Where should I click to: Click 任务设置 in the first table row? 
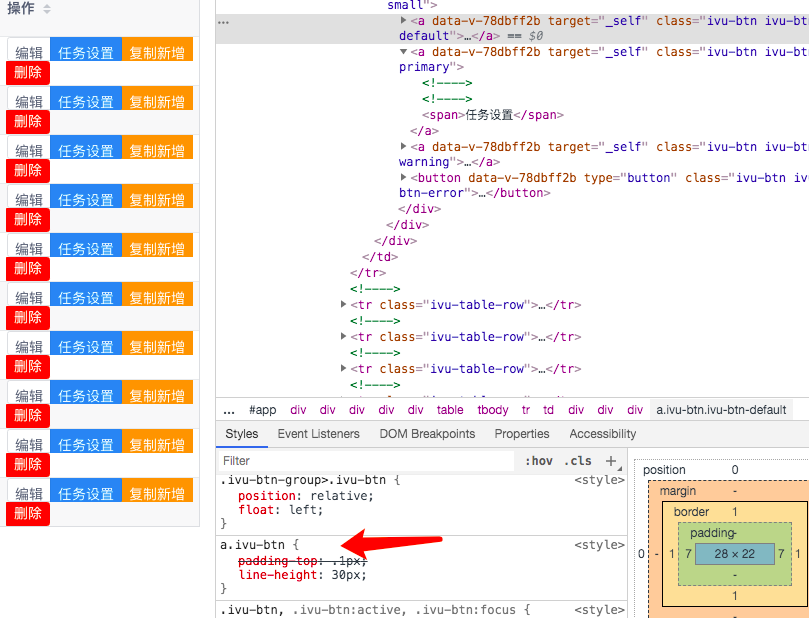coord(86,50)
